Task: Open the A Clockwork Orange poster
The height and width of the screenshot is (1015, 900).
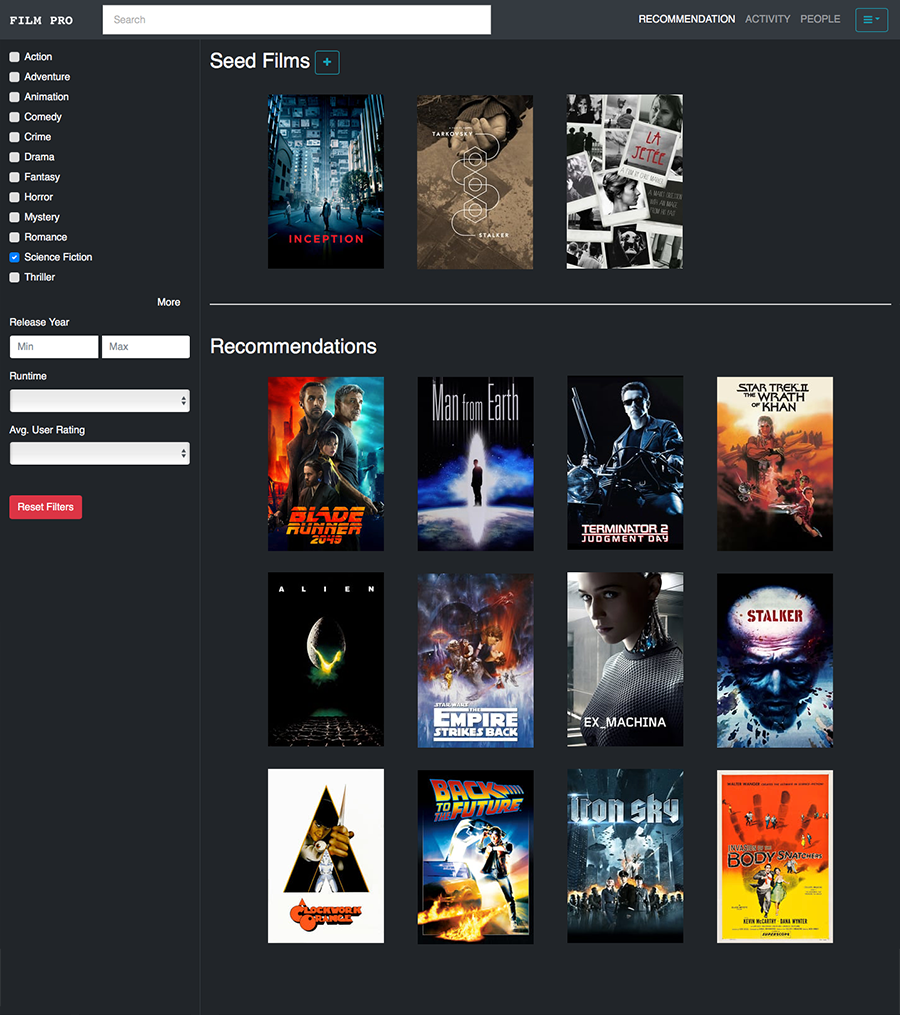Action: click(x=326, y=856)
